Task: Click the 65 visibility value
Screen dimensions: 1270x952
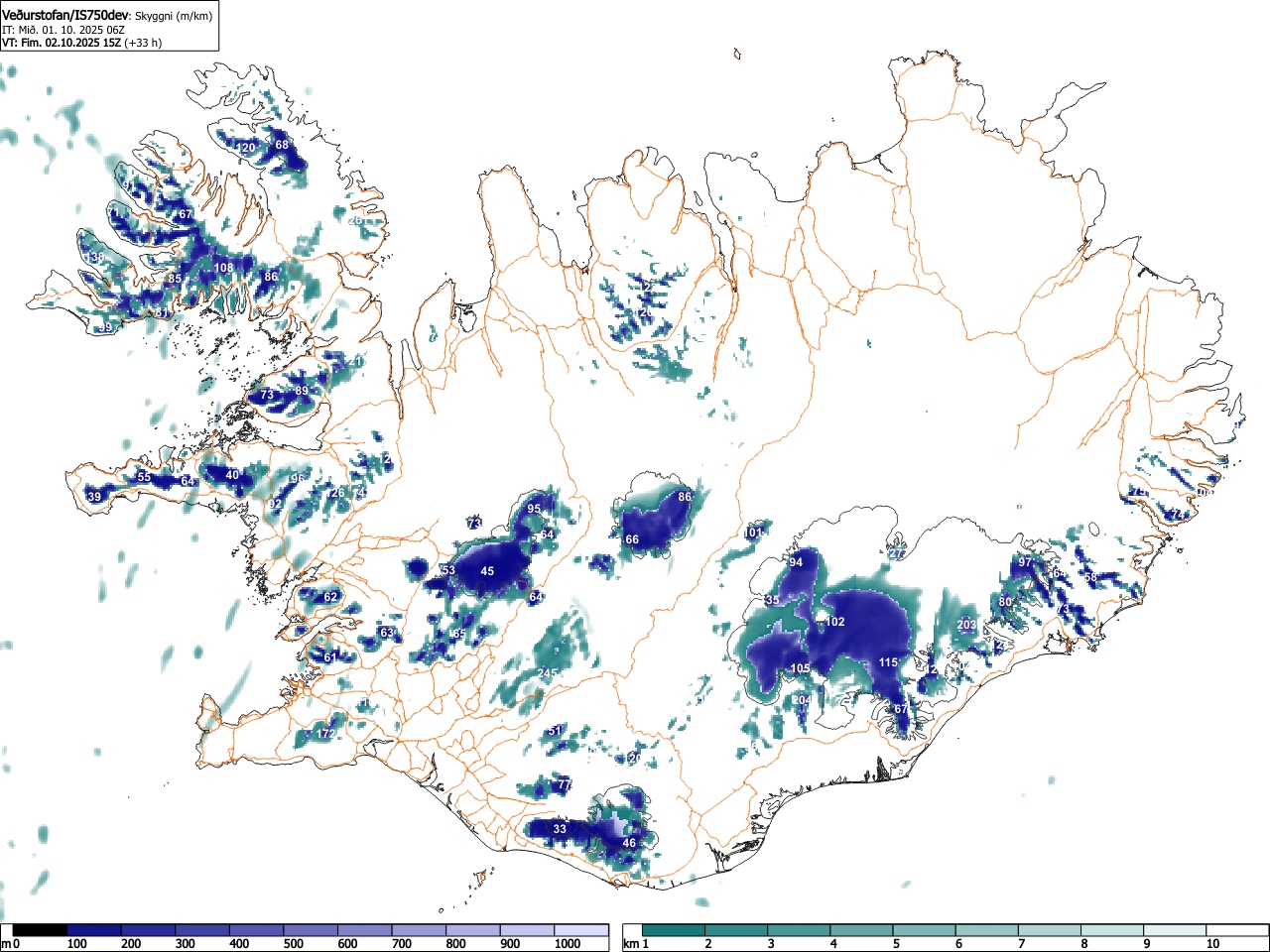Action: (x=458, y=634)
